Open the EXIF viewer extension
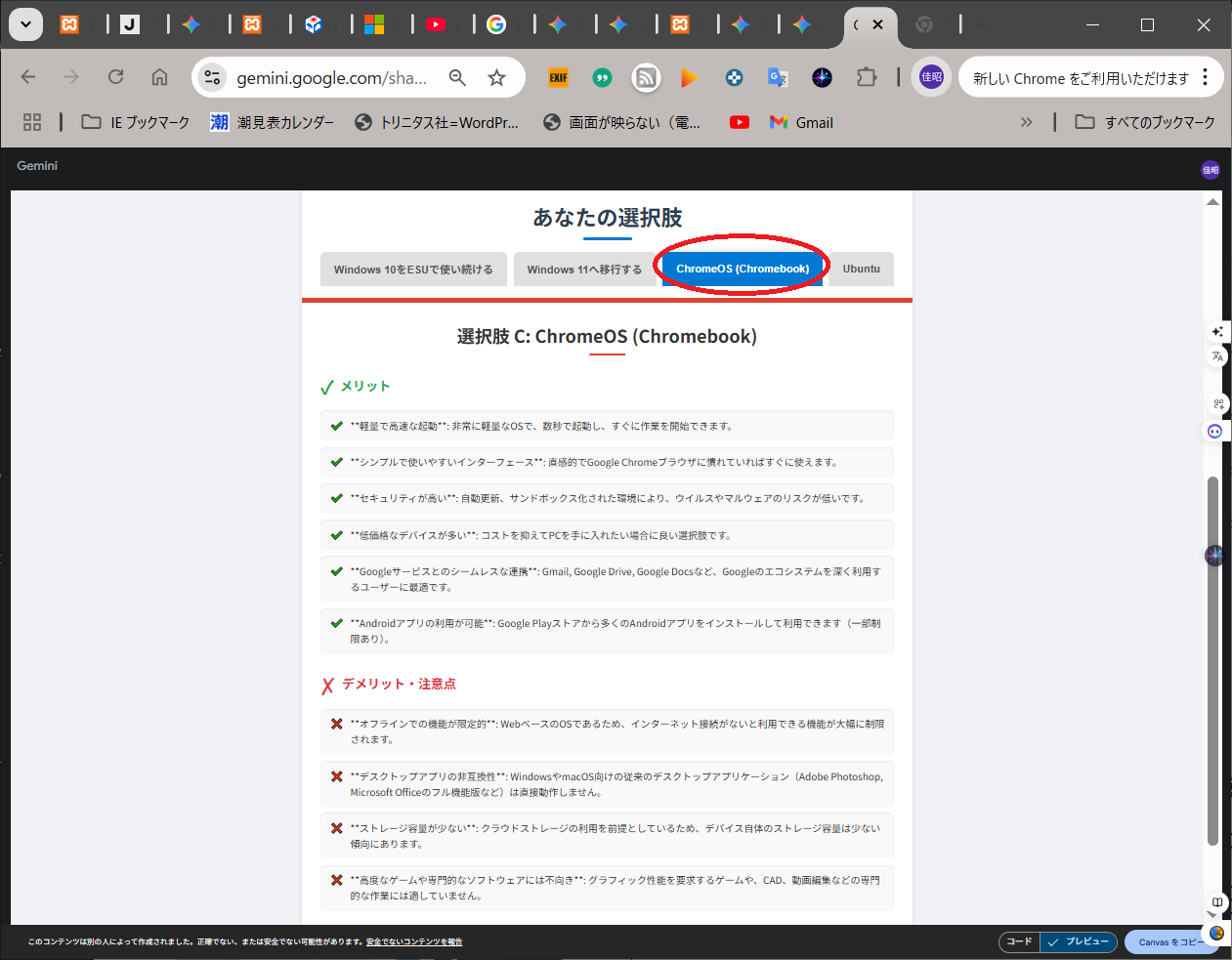Image resolution: width=1232 pixels, height=960 pixels. (x=558, y=77)
